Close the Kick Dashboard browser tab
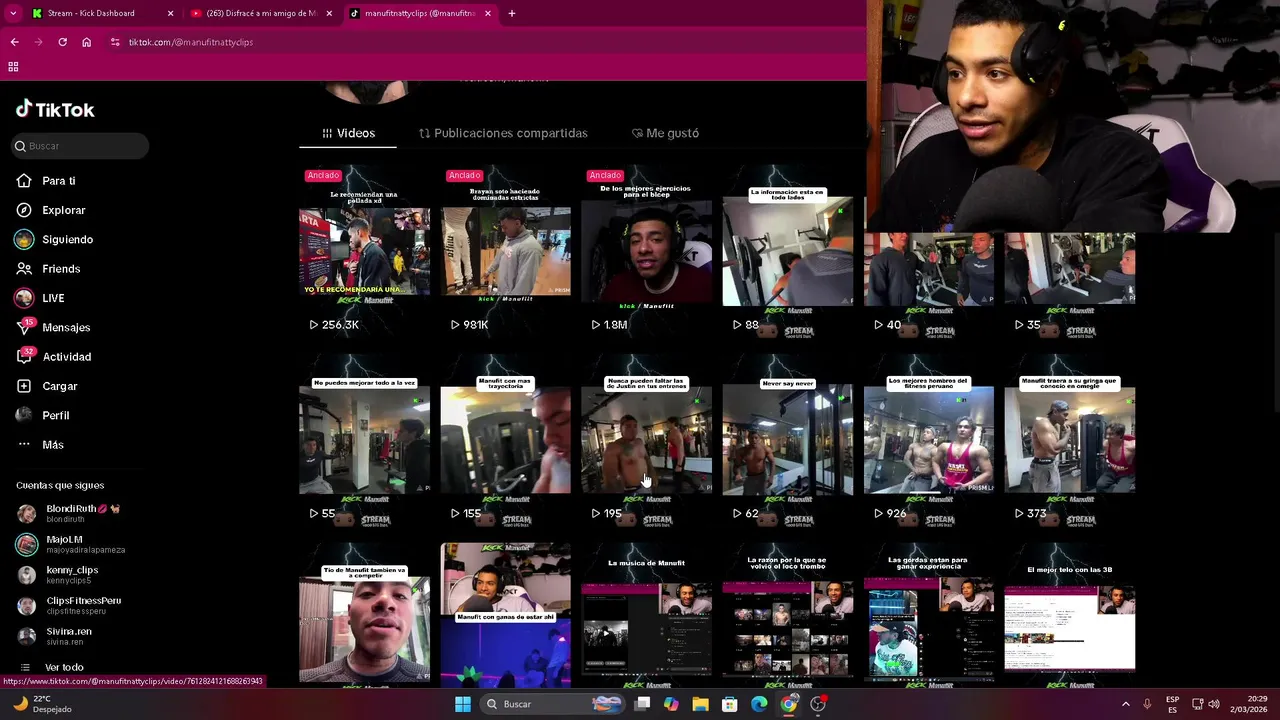 pos(170,13)
